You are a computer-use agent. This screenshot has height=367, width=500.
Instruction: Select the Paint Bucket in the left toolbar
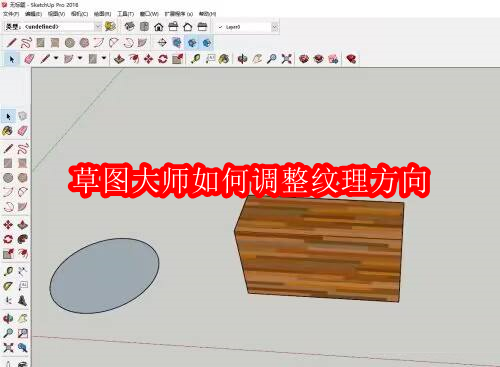[x=8, y=130]
